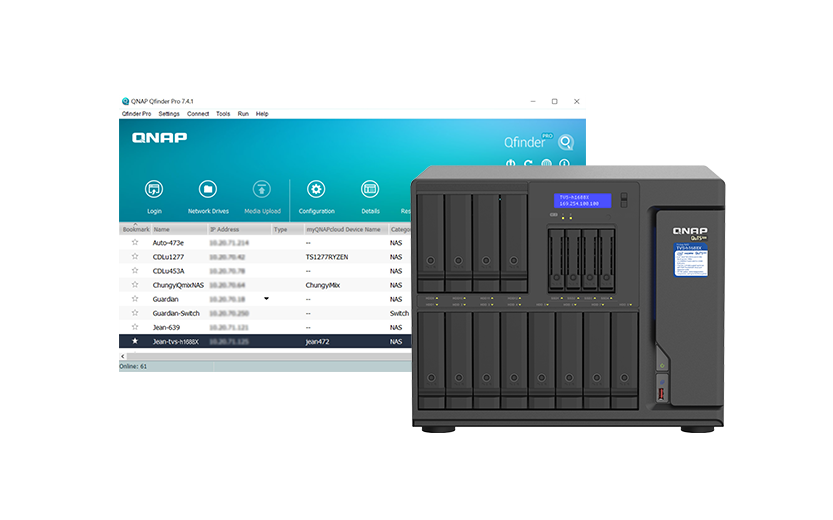The width and height of the screenshot is (833, 520).
Task: Open the Tools menu
Action: point(223,114)
